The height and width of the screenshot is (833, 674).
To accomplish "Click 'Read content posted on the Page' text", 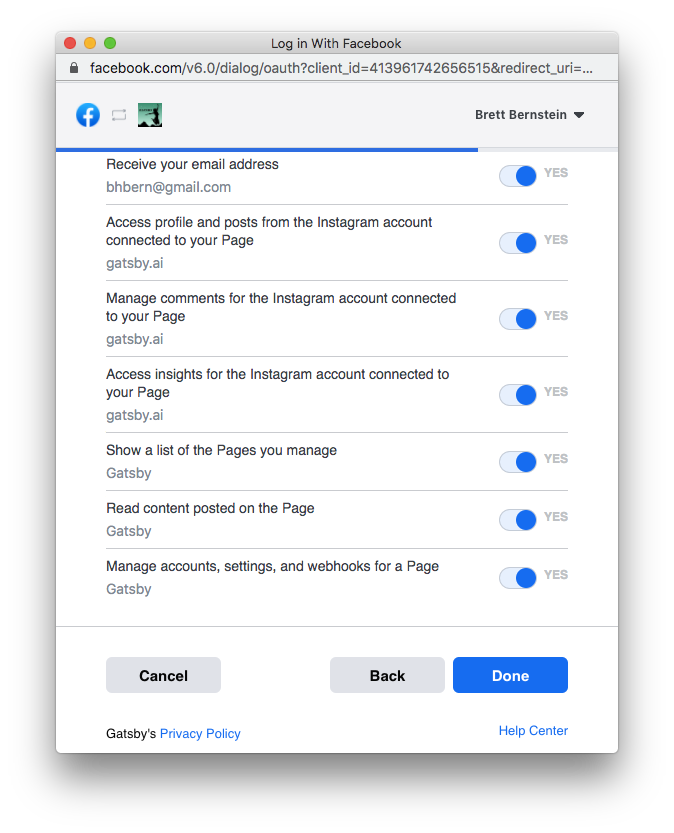I will pos(210,508).
